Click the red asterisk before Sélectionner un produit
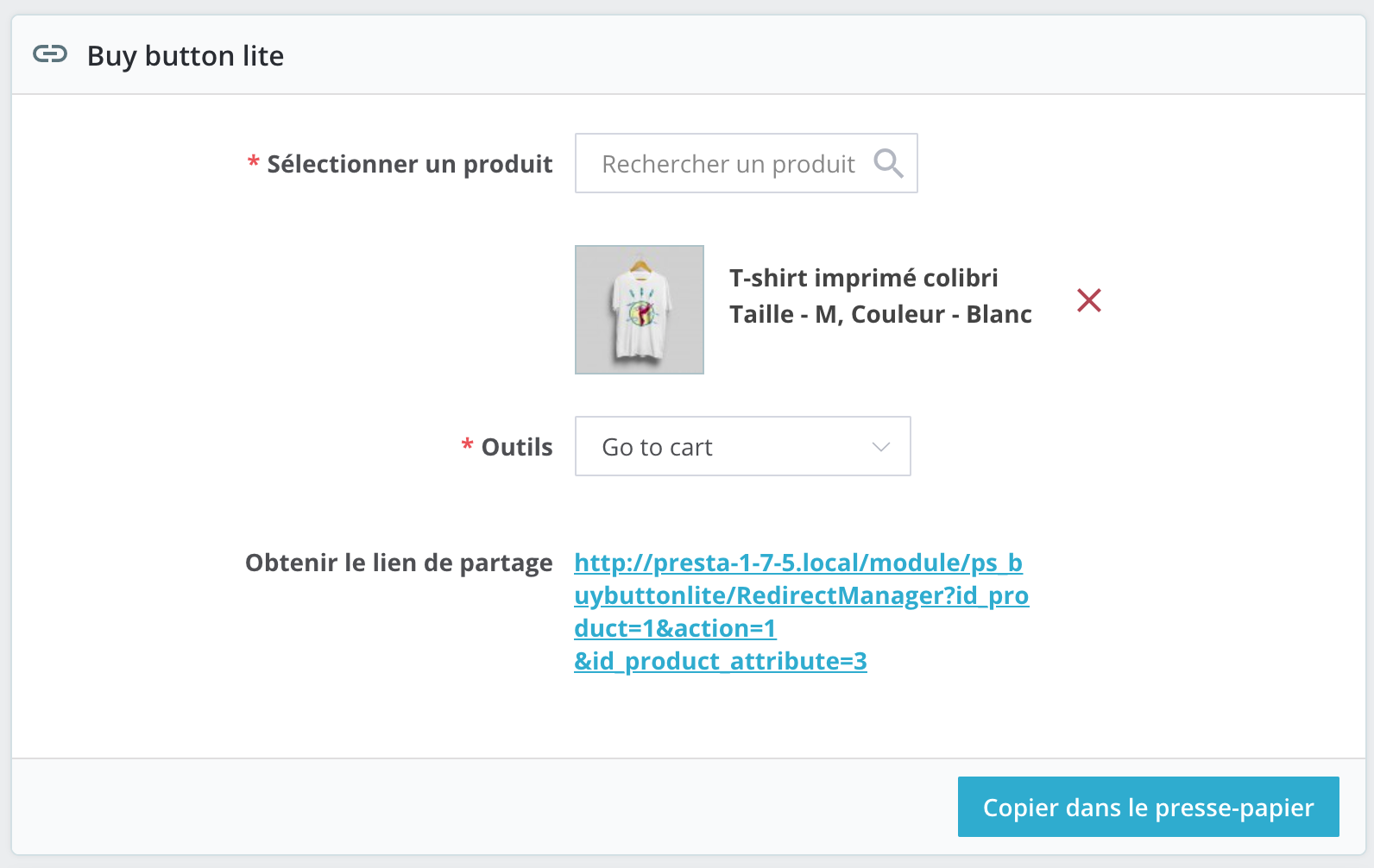1374x868 pixels. [x=254, y=163]
